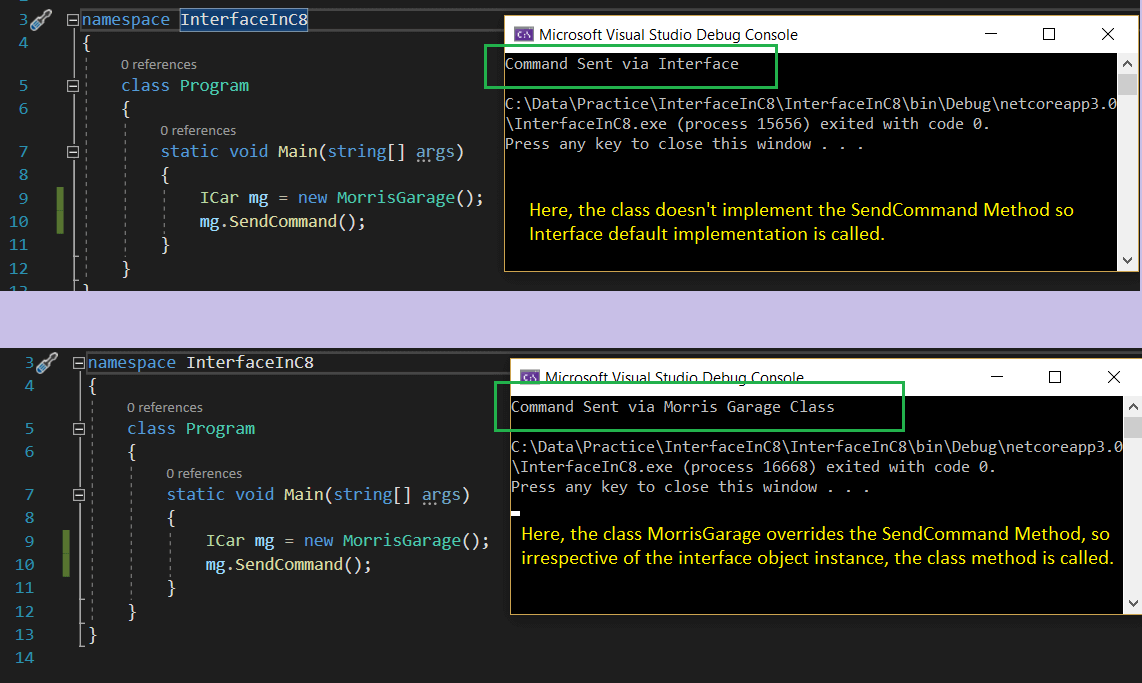Minimize the top Debug Console window
Viewport: 1142px width, 683px height.
click(x=991, y=34)
